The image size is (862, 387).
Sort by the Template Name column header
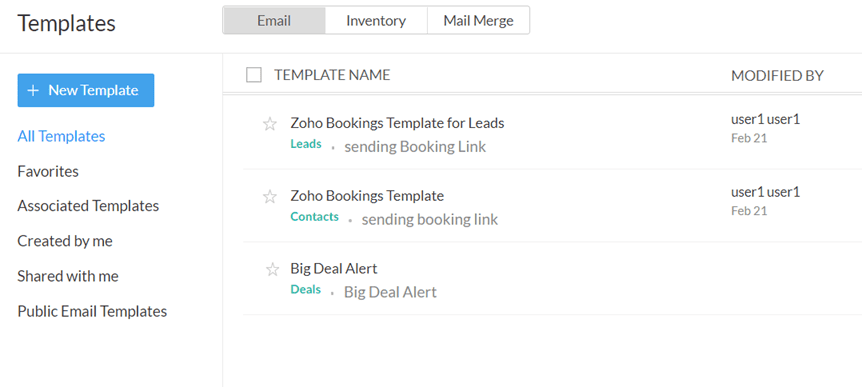[332, 75]
